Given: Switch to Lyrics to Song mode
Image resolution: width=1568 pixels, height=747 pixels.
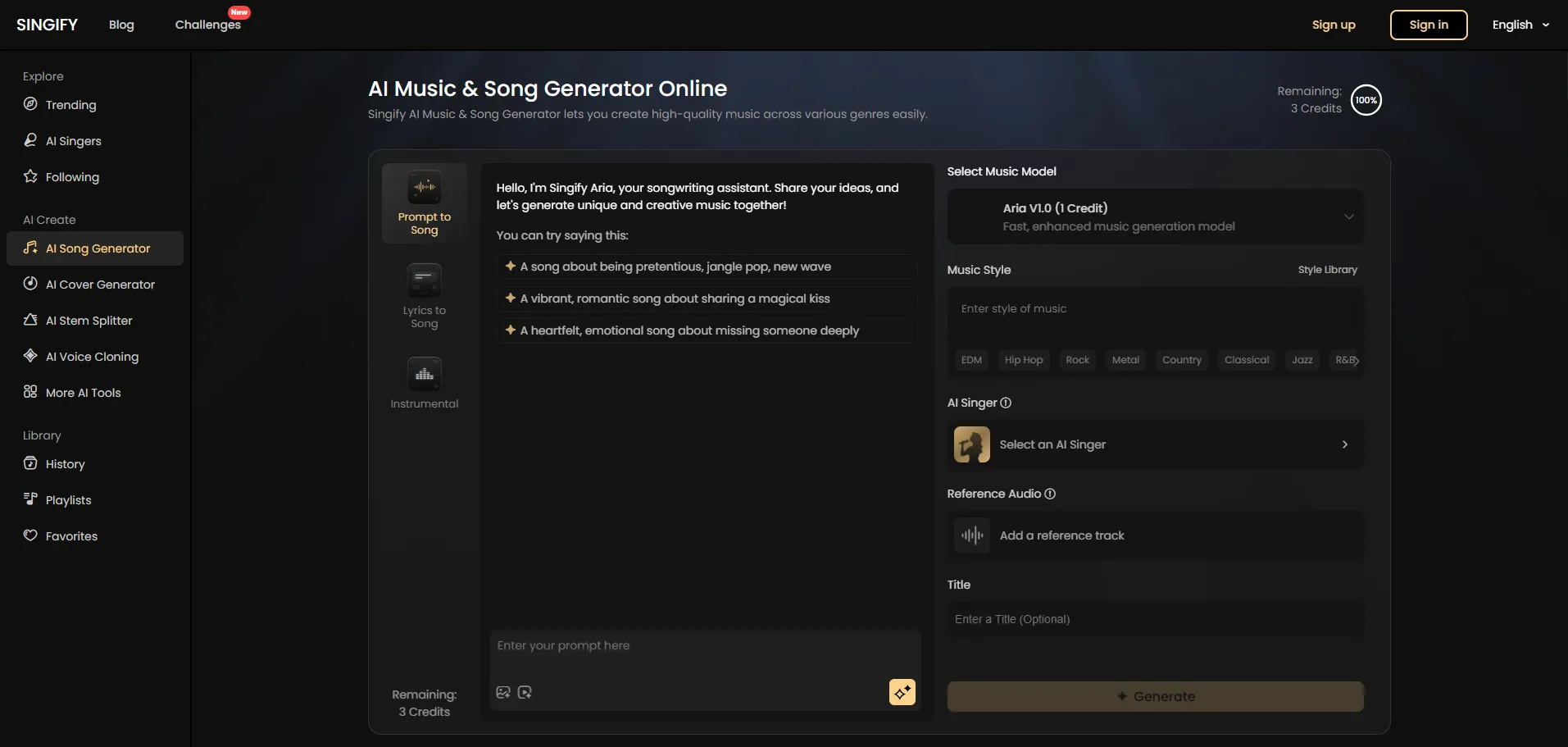Looking at the screenshot, I should (425, 295).
